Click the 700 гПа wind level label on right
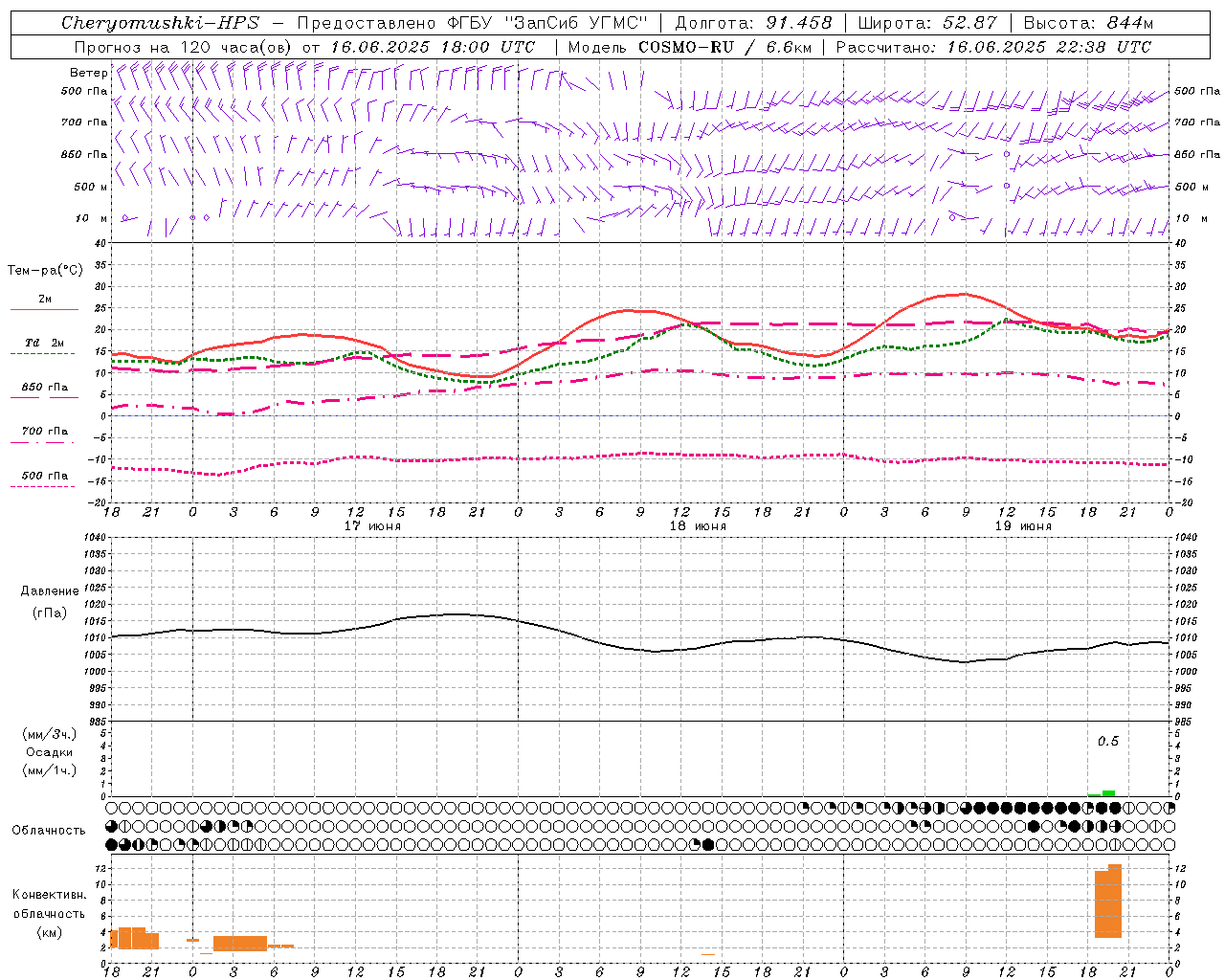This screenshot has height=980, width=1225. pyautogui.click(x=1197, y=122)
